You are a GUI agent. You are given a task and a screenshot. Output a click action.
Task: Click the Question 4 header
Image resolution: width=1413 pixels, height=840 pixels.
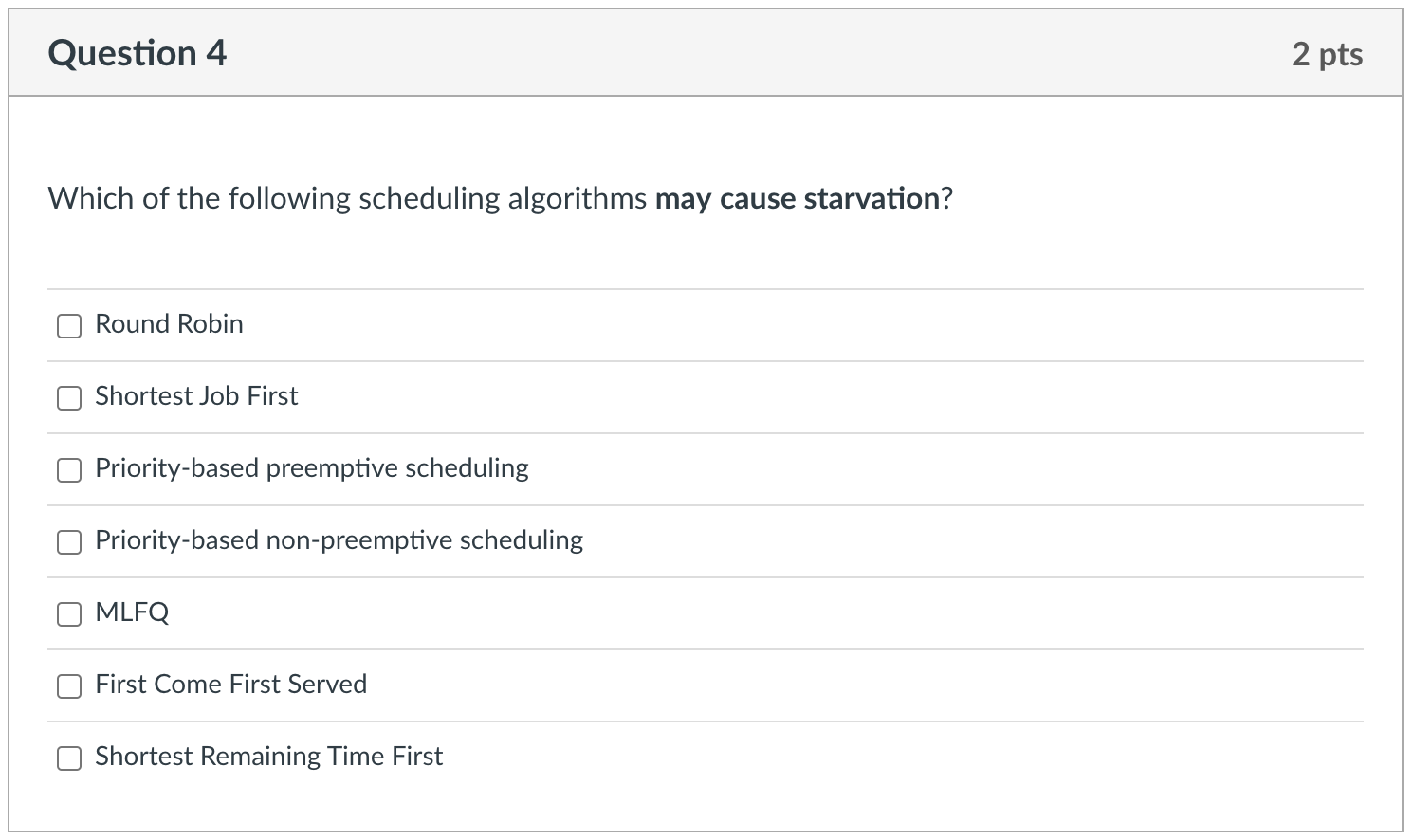click(137, 52)
